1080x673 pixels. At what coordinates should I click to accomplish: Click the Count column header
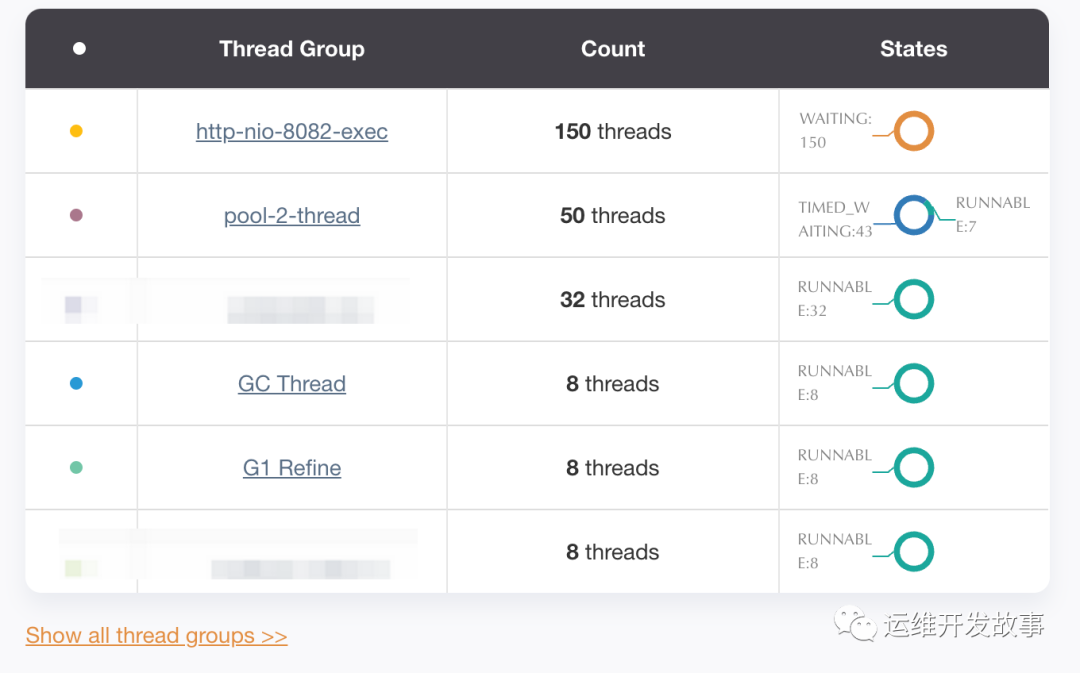click(x=613, y=49)
